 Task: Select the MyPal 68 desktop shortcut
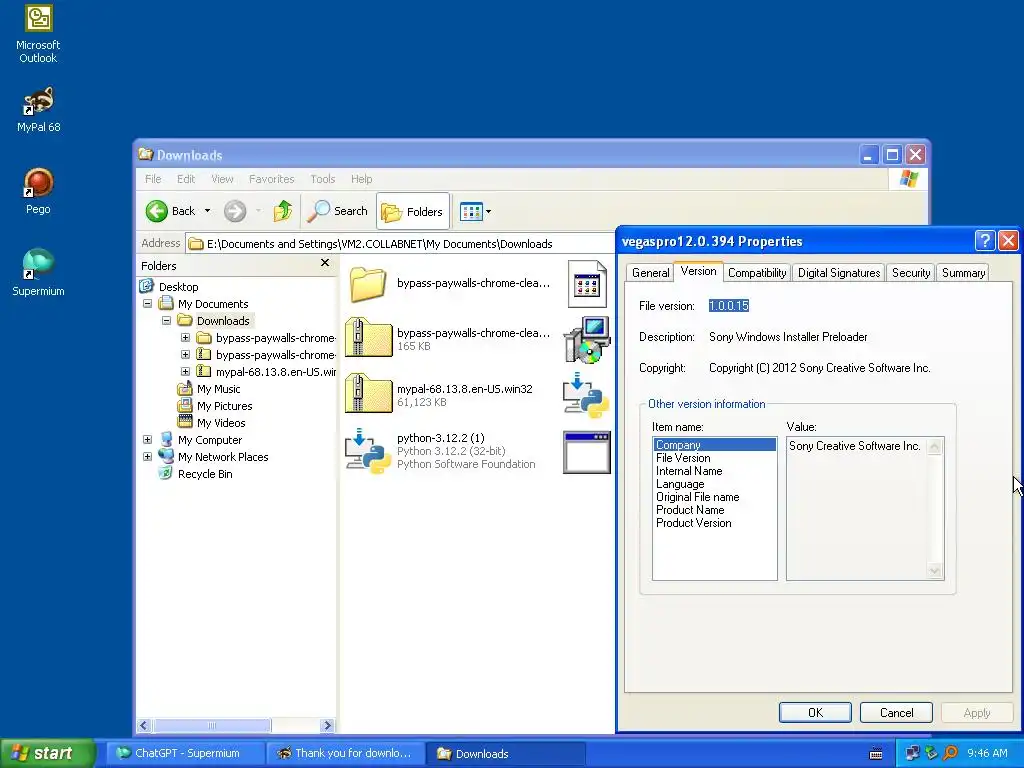coord(38,110)
